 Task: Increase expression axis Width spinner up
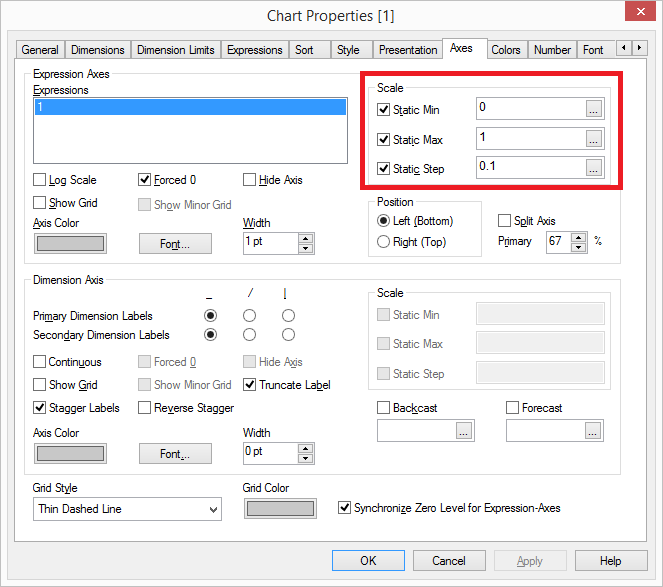pos(306,238)
